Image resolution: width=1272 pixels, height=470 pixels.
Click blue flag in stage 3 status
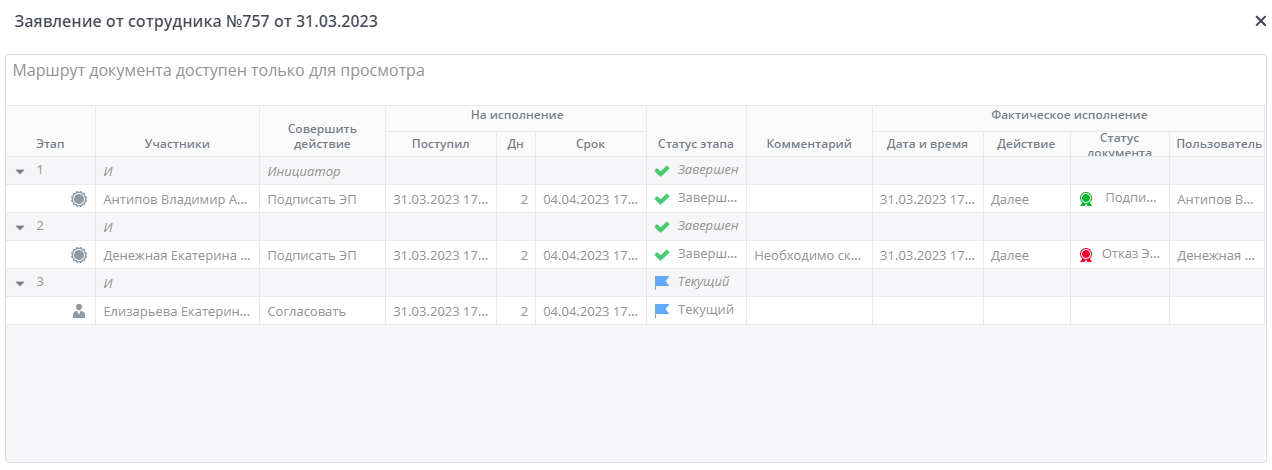coord(662,283)
